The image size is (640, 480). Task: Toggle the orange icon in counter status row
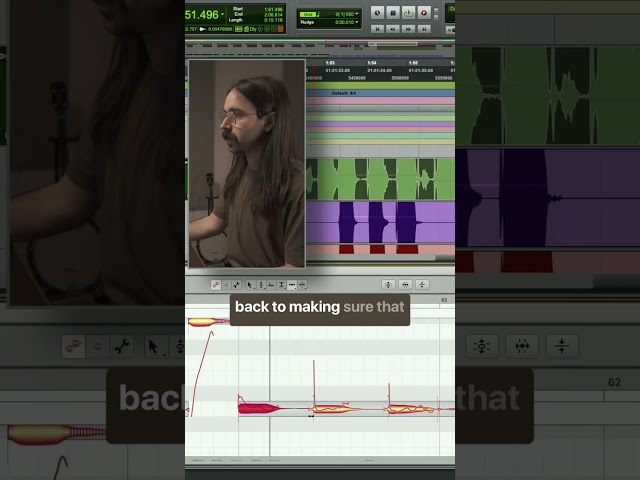280,29
